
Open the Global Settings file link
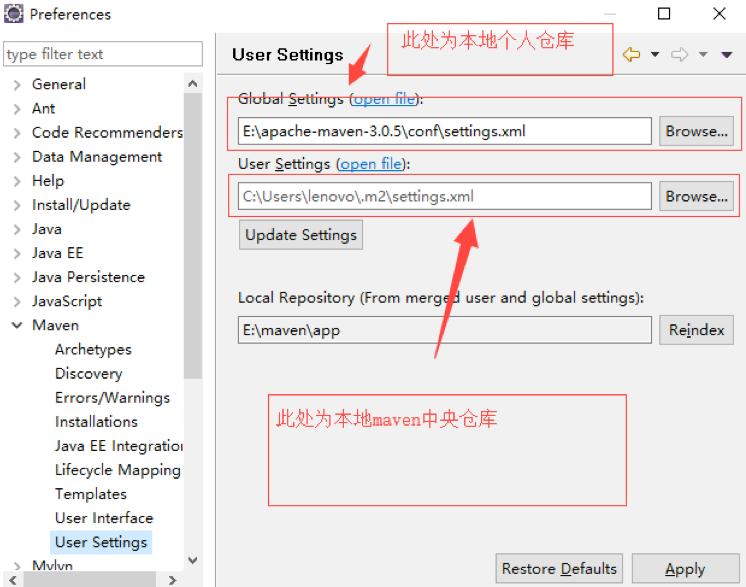(384, 99)
